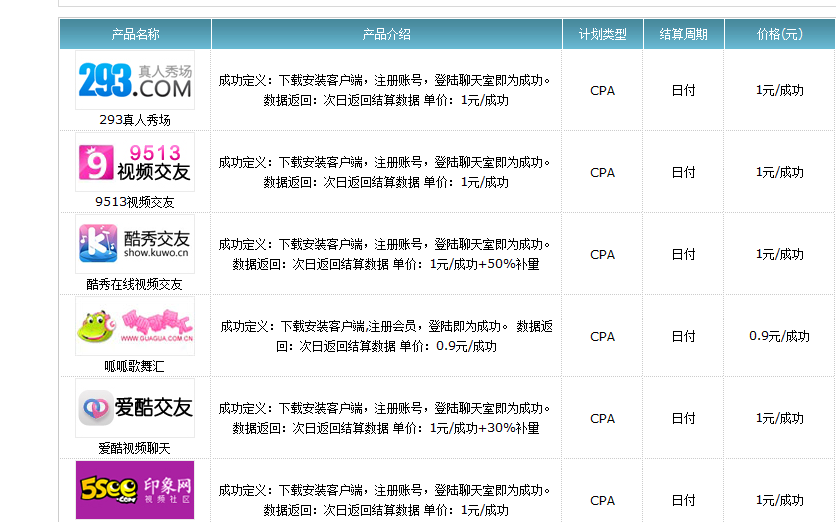Open the 9513视频交友 text link
The width and height of the screenshot is (836, 522).
coord(135,202)
